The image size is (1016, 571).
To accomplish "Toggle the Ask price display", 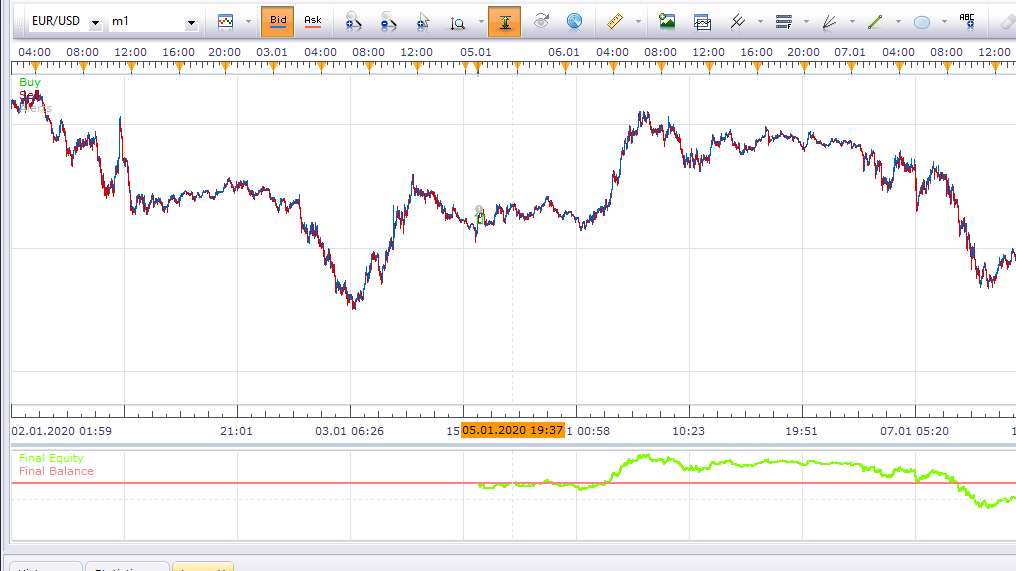I will [313, 21].
